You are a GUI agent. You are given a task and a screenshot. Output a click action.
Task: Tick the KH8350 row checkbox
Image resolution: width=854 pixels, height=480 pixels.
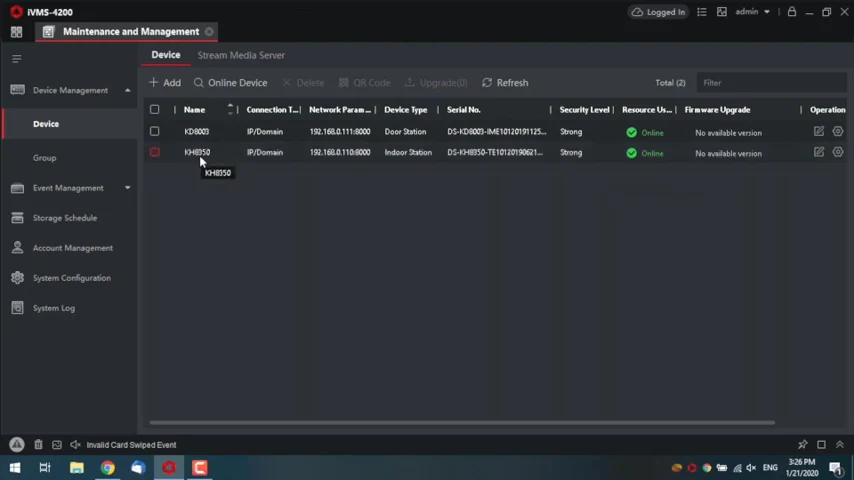pyautogui.click(x=155, y=152)
